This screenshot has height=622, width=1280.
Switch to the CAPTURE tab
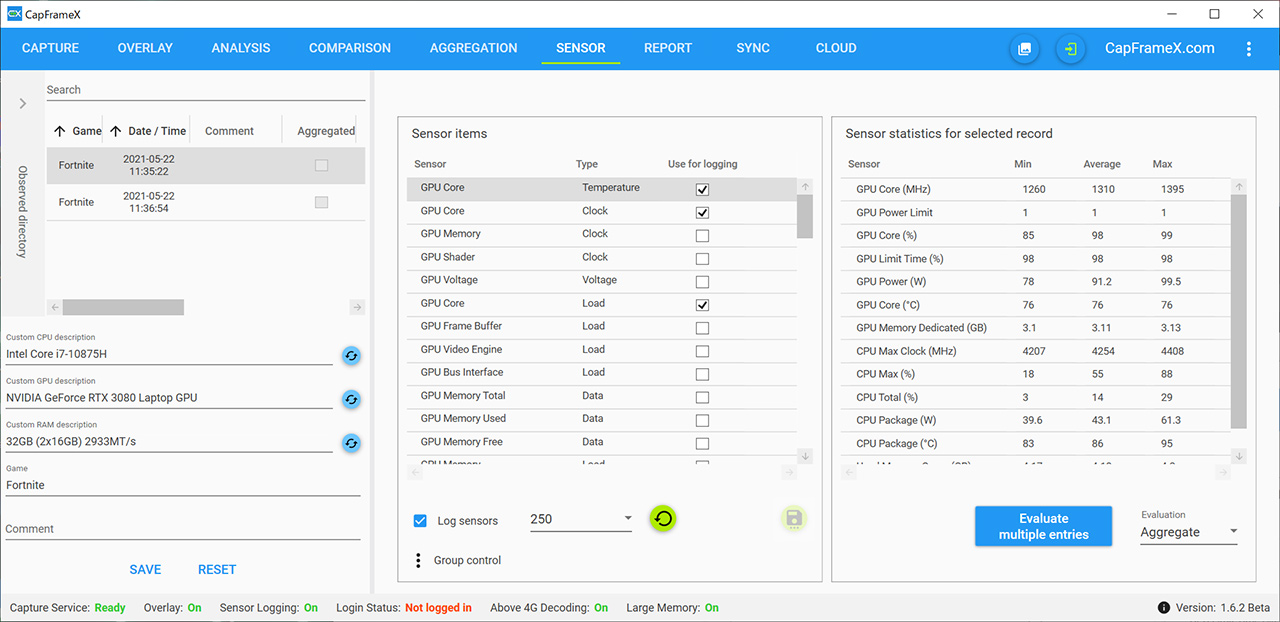(50, 48)
